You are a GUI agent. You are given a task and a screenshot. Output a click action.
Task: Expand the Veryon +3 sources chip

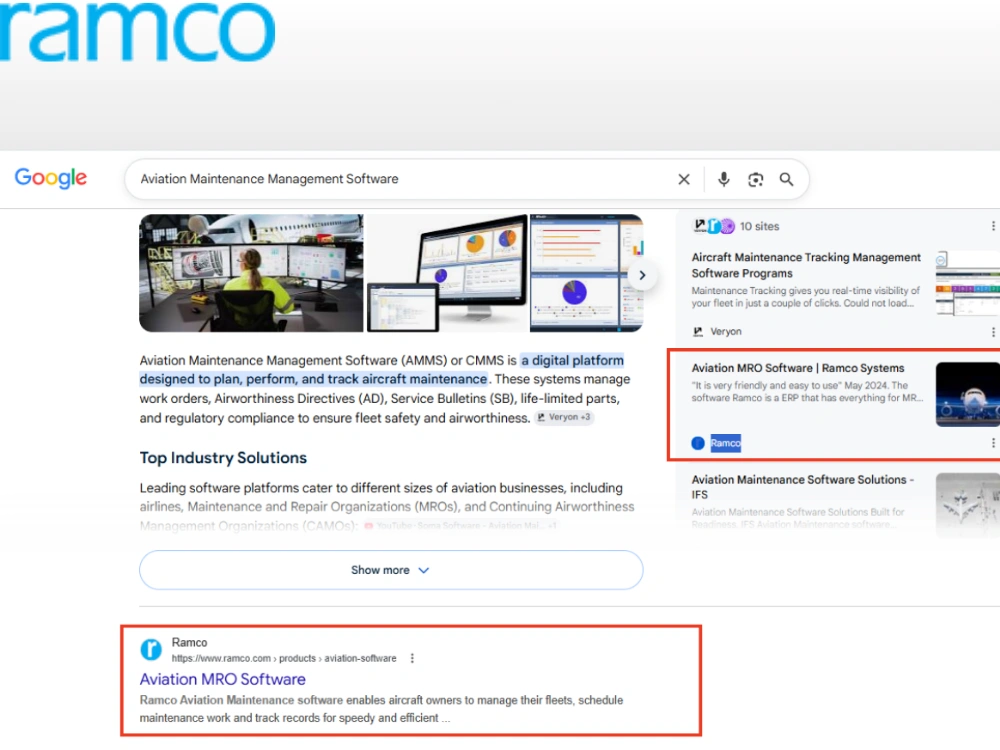(x=564, y=417)
